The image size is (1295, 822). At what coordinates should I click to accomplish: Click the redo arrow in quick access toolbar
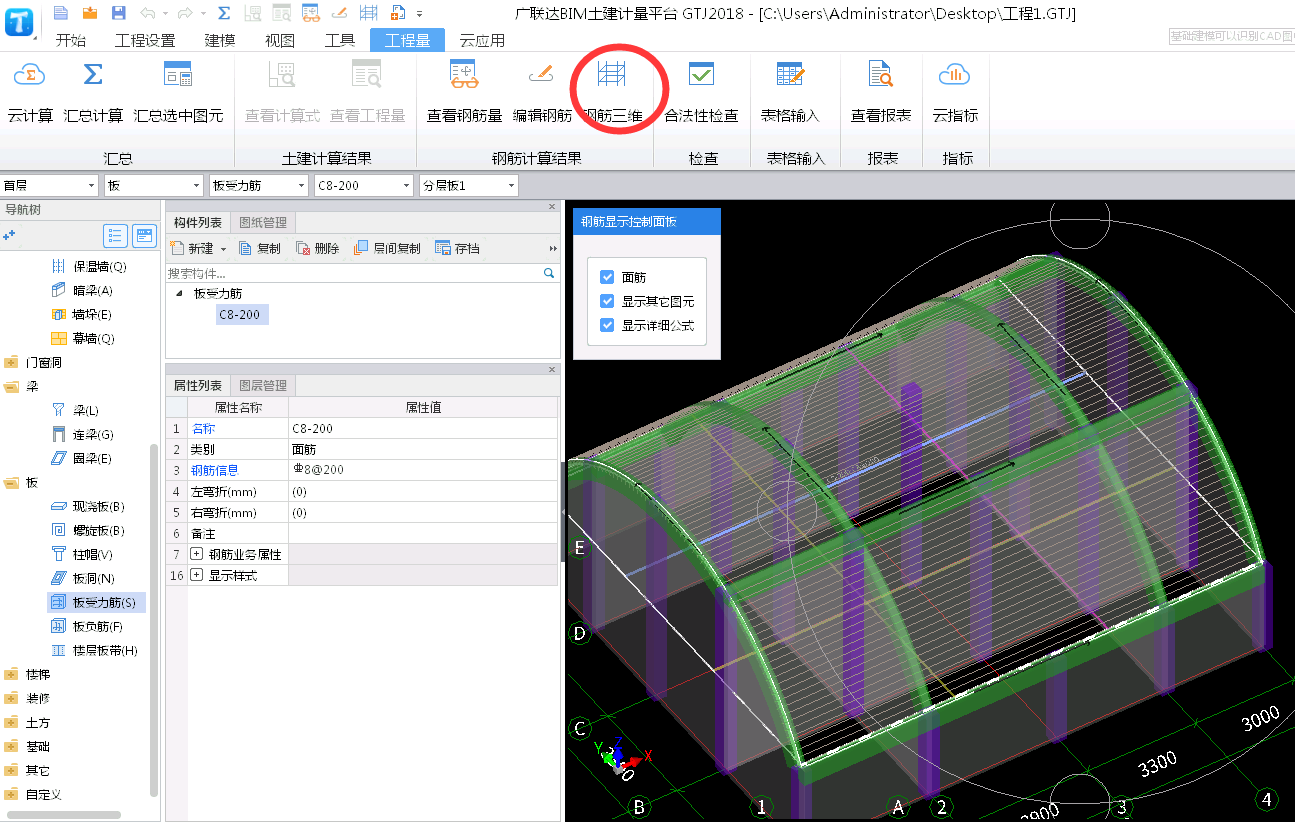(184, 13)
